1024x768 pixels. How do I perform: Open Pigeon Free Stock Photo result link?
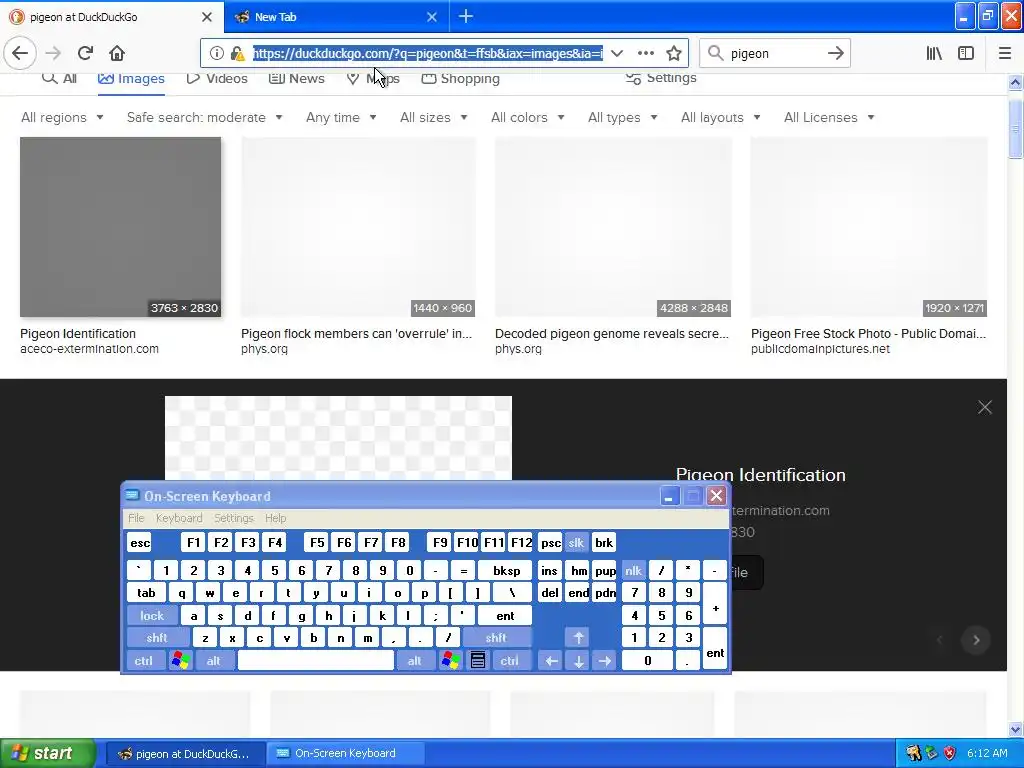tap(868, 334)
